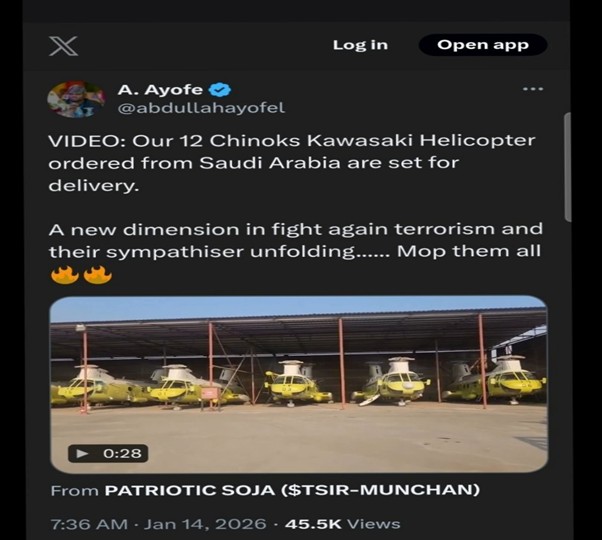Click the first fire emoji in the post
This screenshot has height=540, width=602.
[64, 274]
